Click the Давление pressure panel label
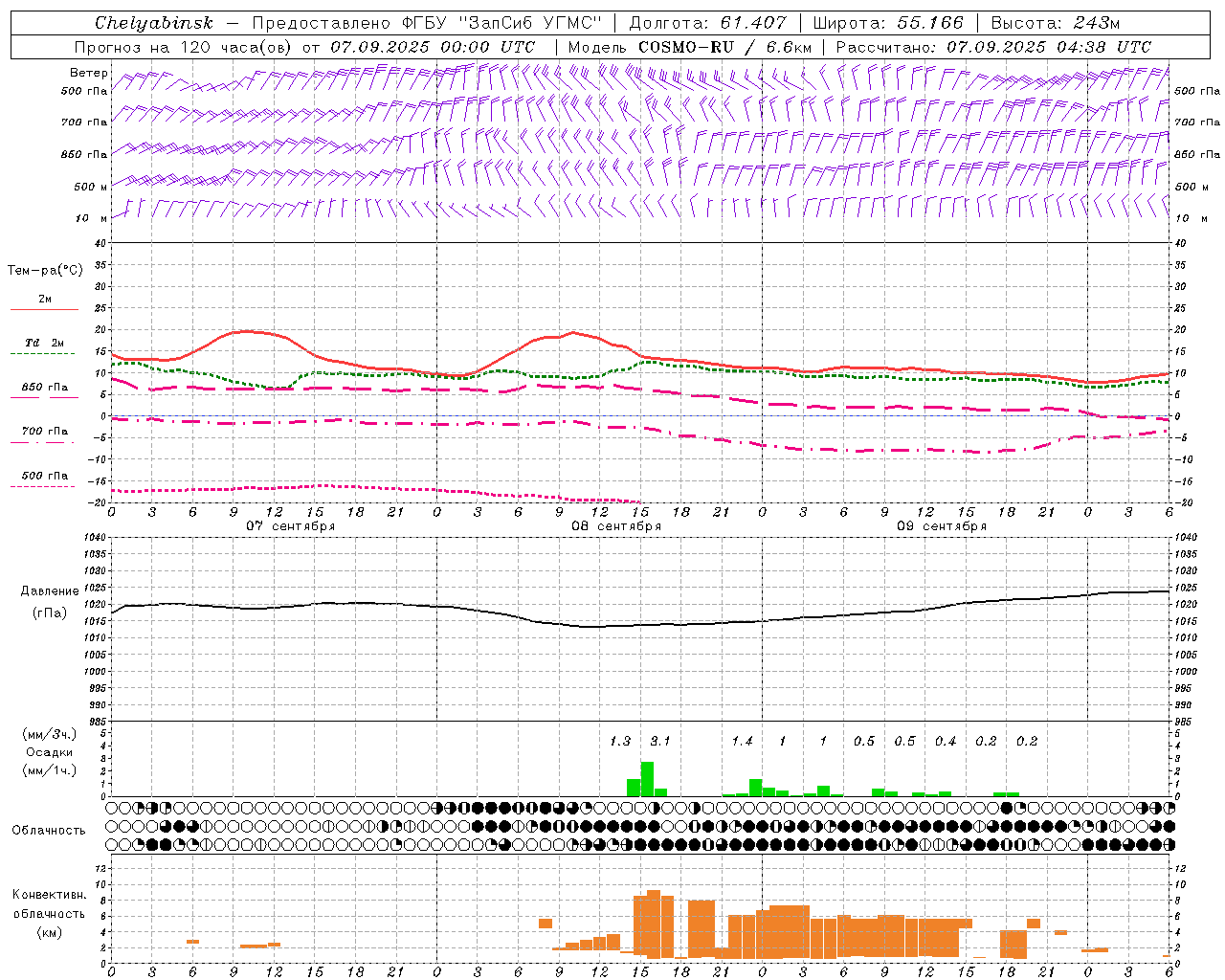Image resolution: width=1225 pixels, height=980 pixels. [x=50, y=591]
